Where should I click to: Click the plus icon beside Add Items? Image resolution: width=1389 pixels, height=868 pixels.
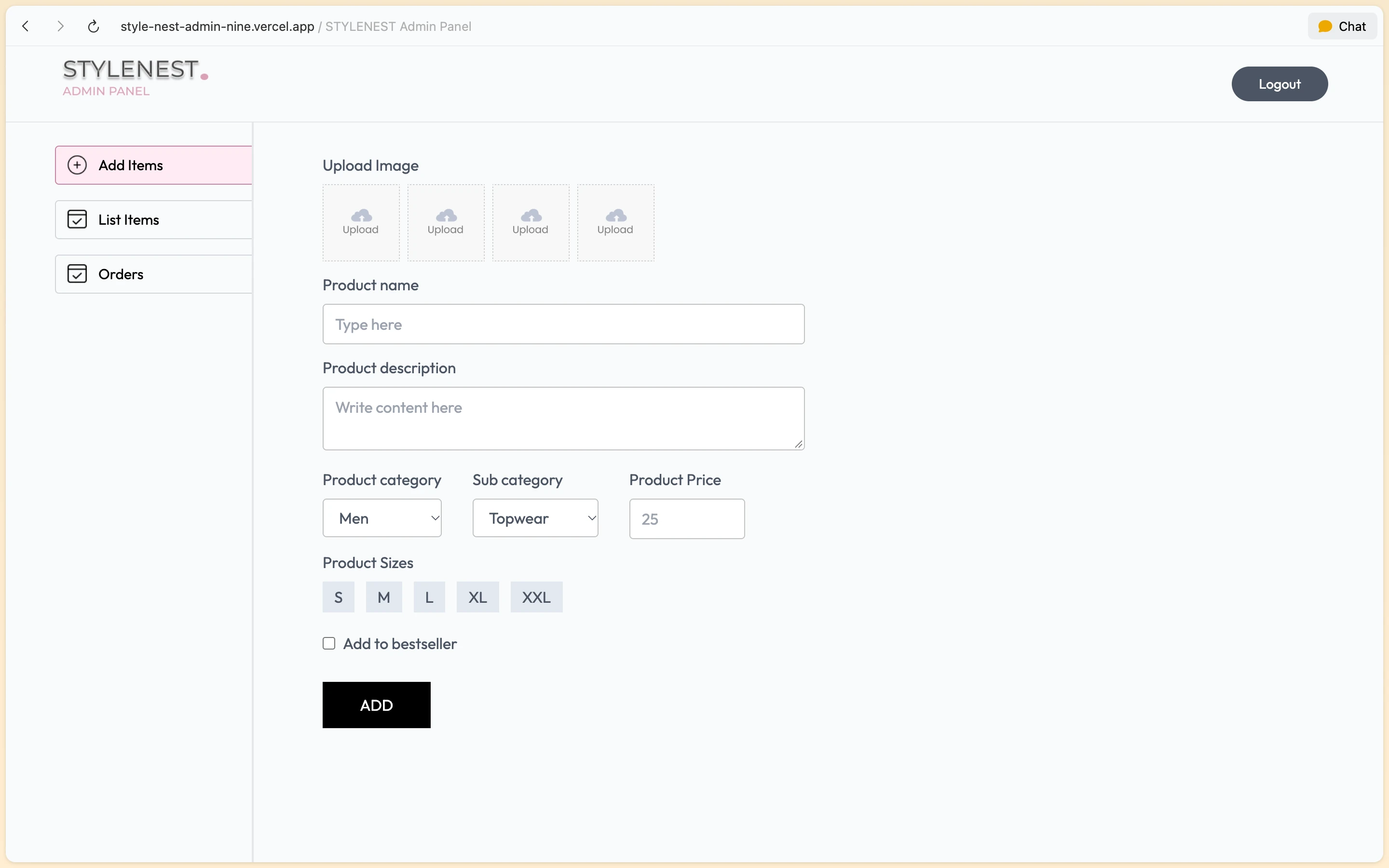pyautogui.click(x=77, y=165)
